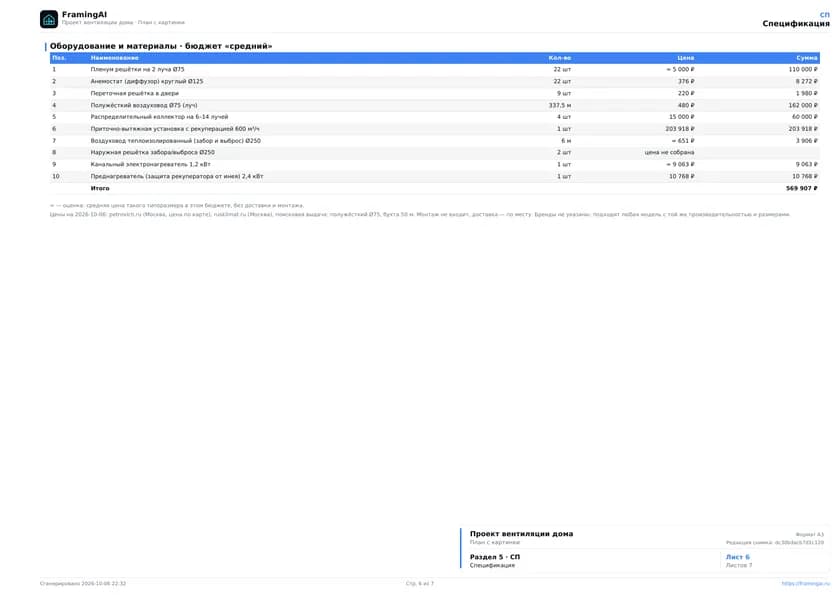This screenshot has height=595, width=840.
Task: Click 'Проект вентиляции дома' in the title block
Action: (x=521, y=533)
